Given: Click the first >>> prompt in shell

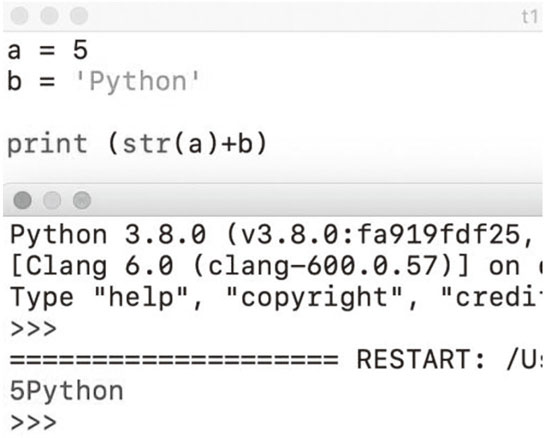Looking at the screenshot, I should 33,329.
